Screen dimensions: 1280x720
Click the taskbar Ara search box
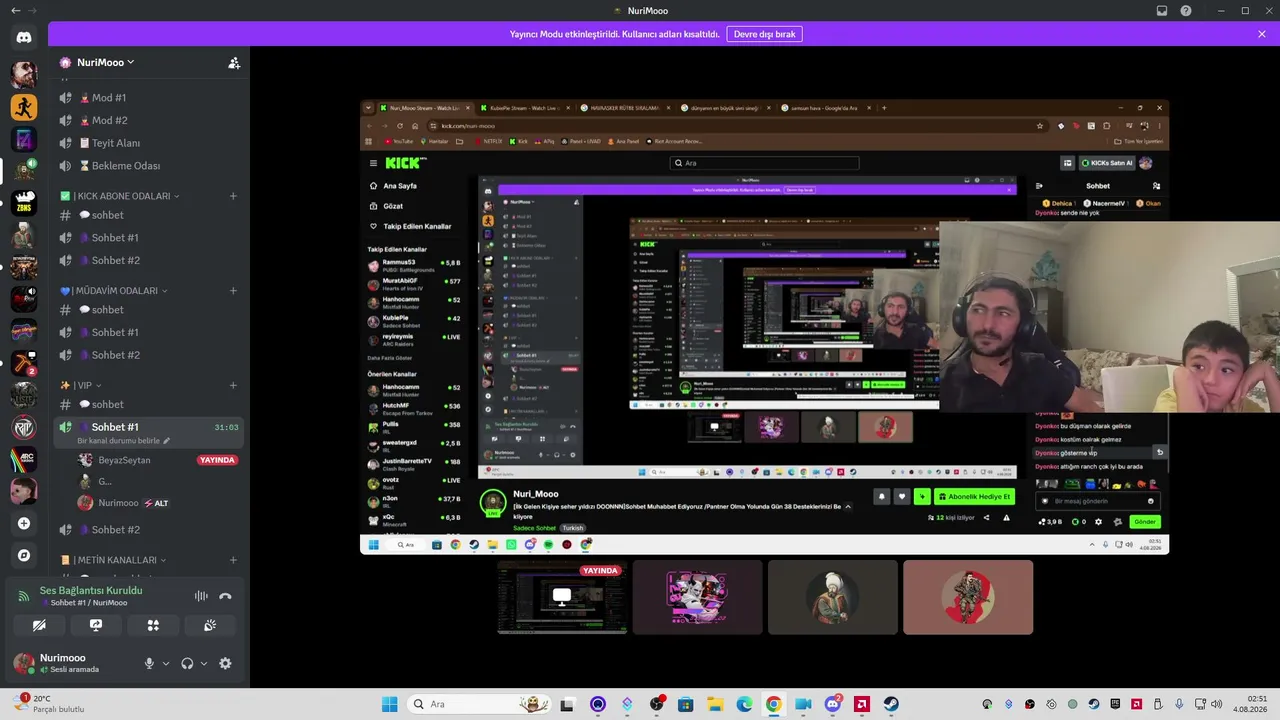coord(480,704)
